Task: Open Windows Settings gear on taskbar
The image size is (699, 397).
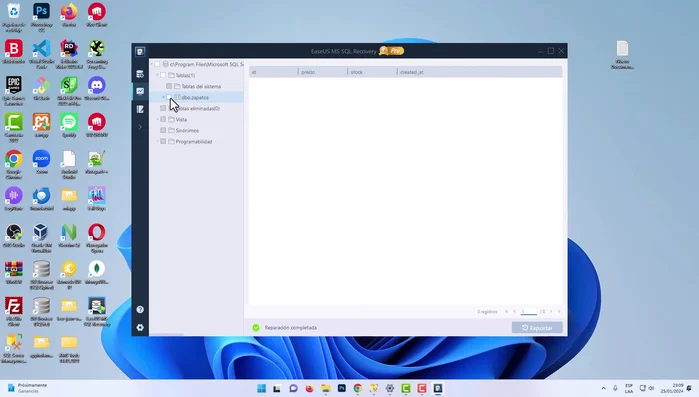Action: pos(390,389)
